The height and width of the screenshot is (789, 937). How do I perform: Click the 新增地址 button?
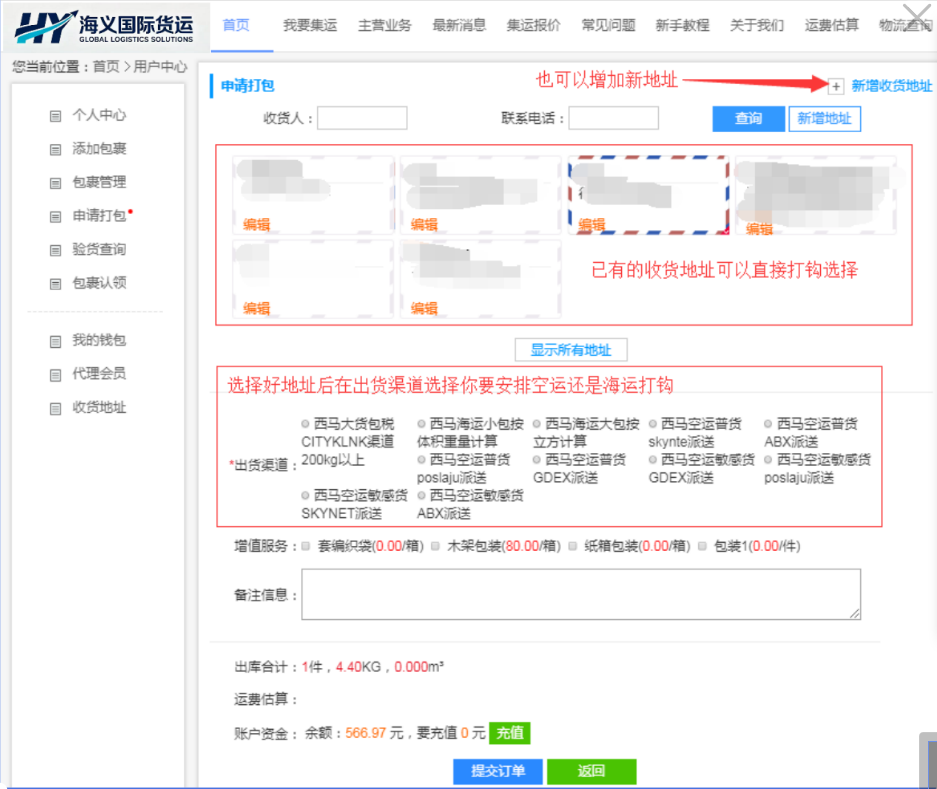pos(825,118)
